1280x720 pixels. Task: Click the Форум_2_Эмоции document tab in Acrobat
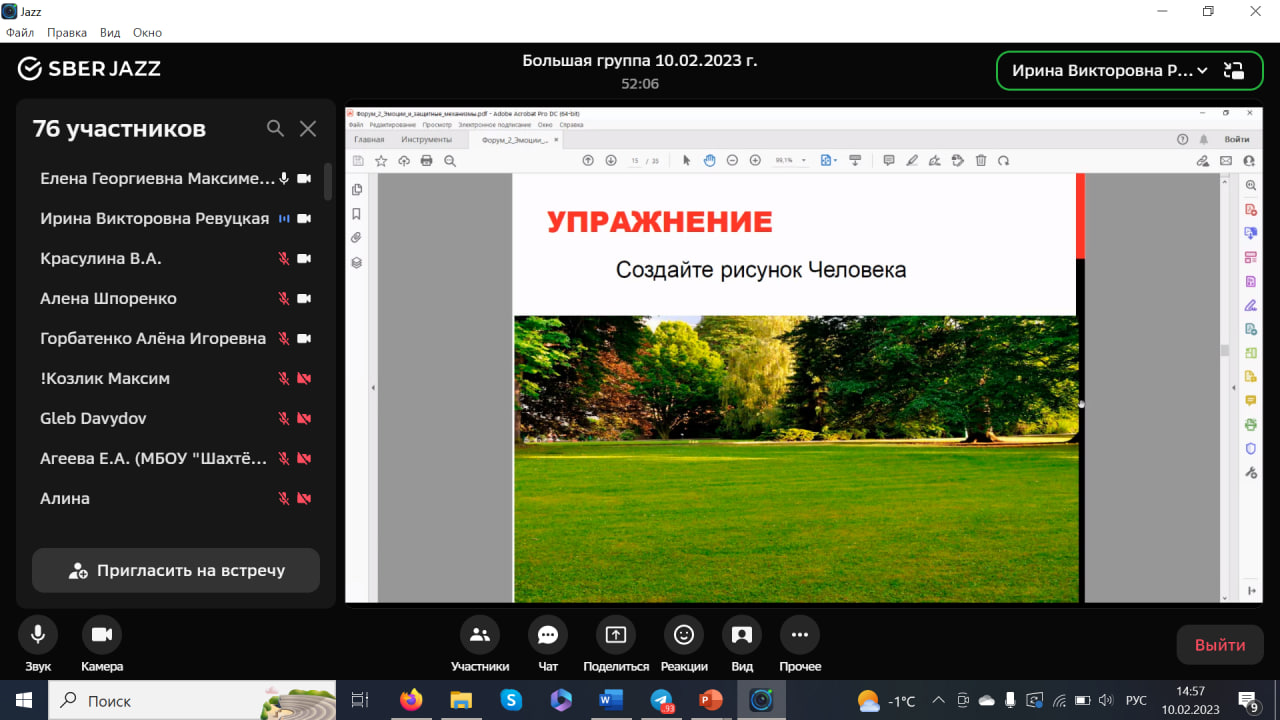coord(515,140)
